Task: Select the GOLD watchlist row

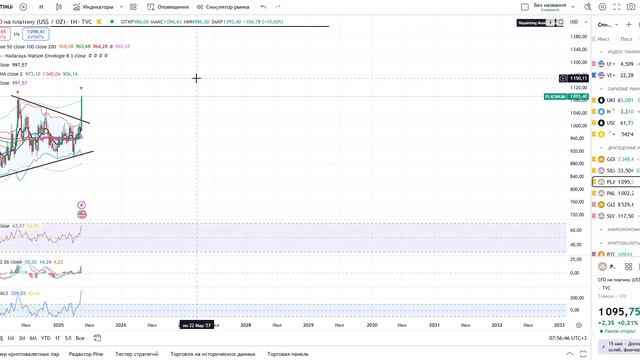Action: point(616,159)
